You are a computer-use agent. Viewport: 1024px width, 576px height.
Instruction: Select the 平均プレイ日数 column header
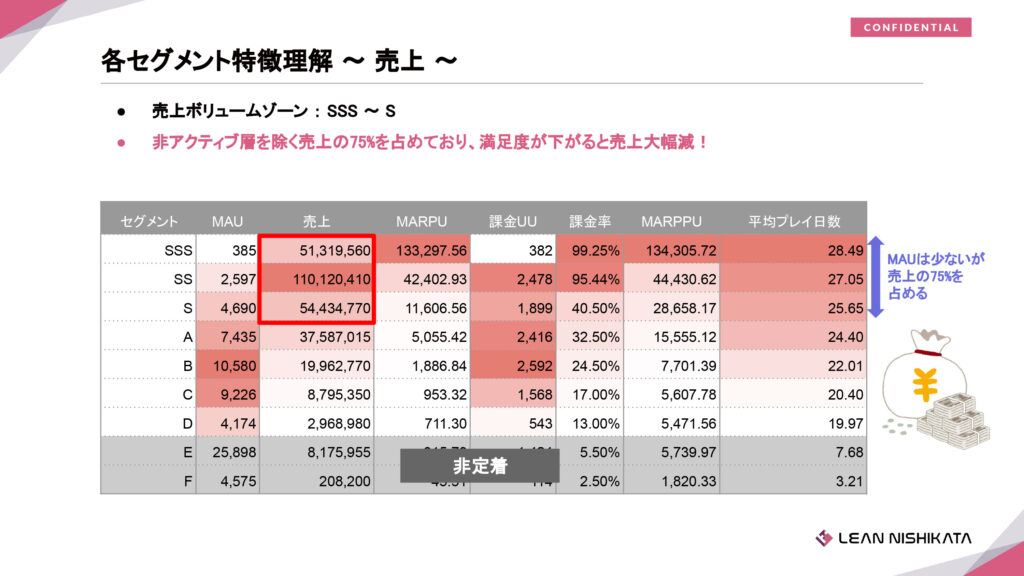(794, 220)
